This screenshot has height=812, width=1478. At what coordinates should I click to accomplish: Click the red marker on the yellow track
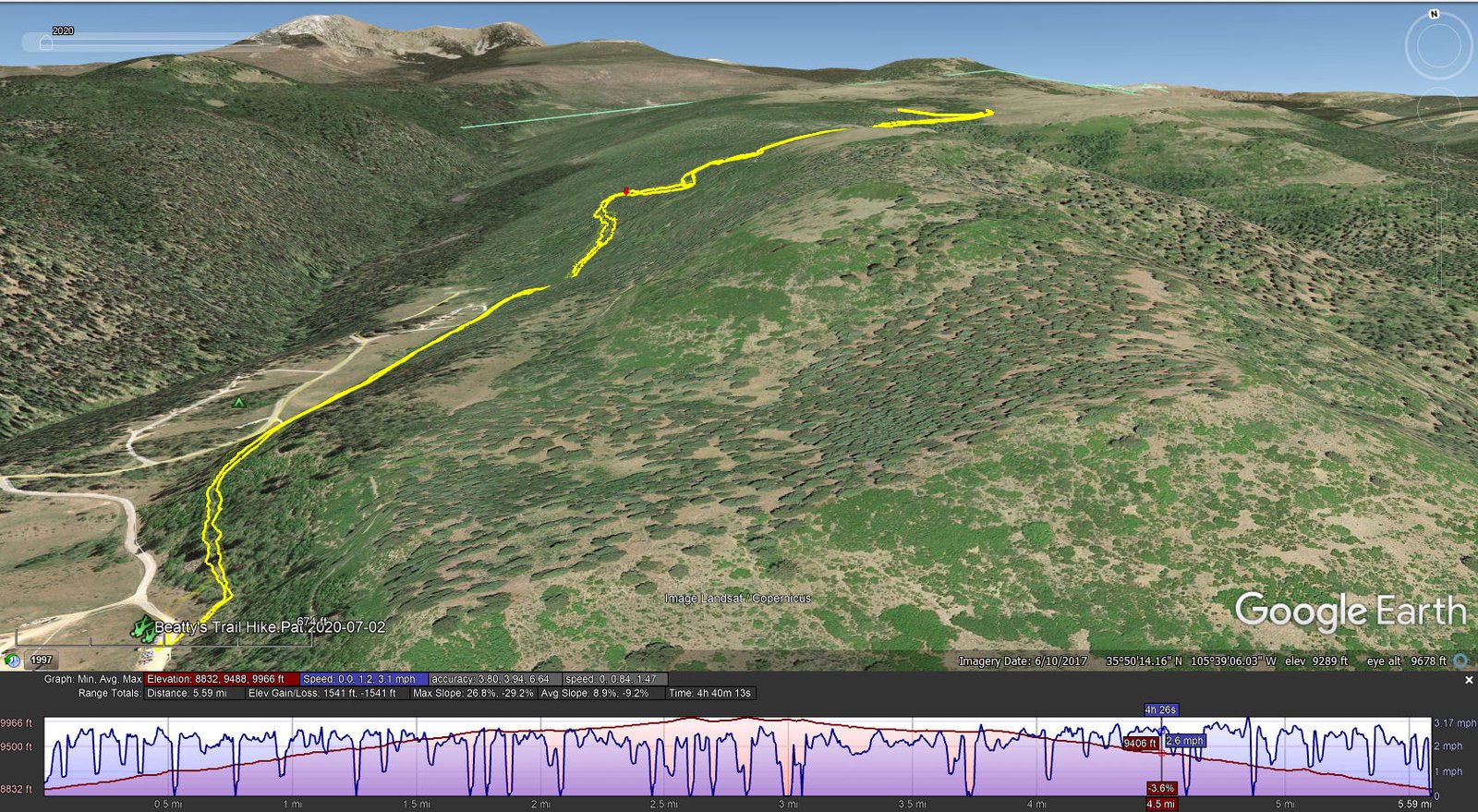click(x=625, y=191)
